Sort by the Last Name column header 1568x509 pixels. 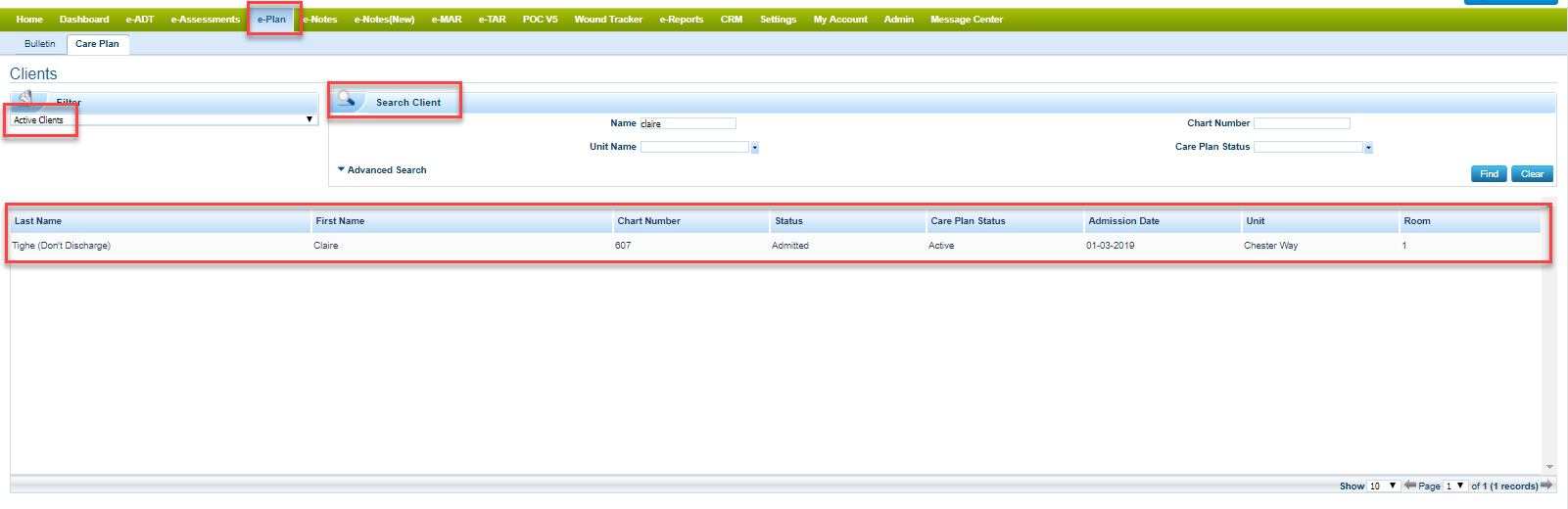tap(38, 221)
